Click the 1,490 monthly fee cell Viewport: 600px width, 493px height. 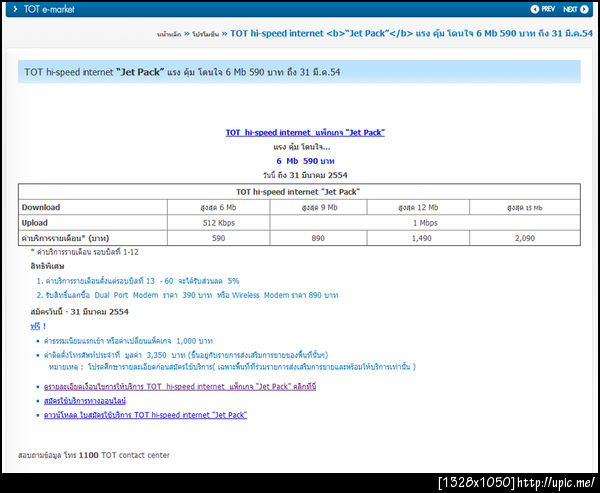pyautogui.click(x=418, y=238)
